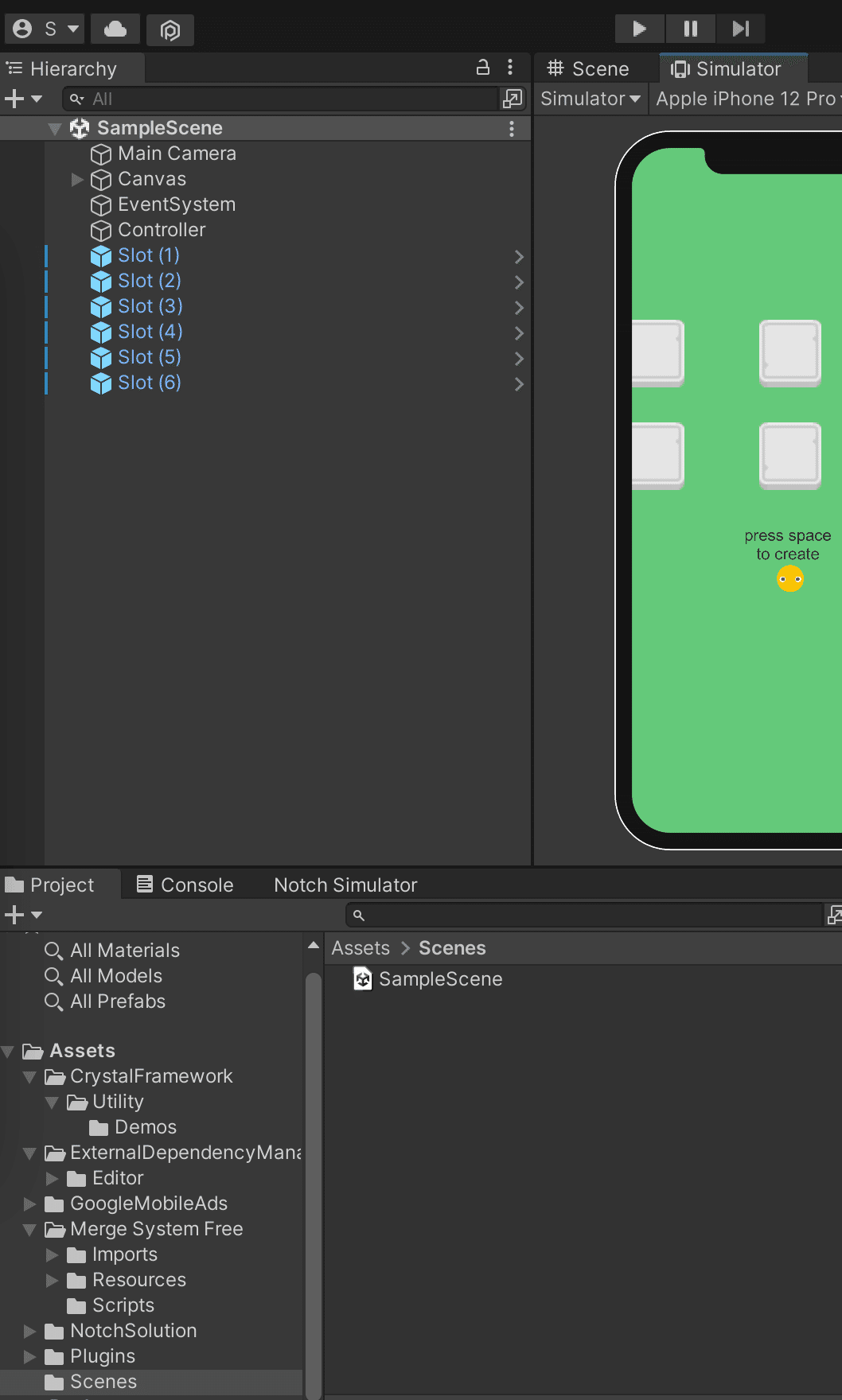842x1400 pixels.
Task: Click yellow character in Simulator
Action: coord(790,579)
